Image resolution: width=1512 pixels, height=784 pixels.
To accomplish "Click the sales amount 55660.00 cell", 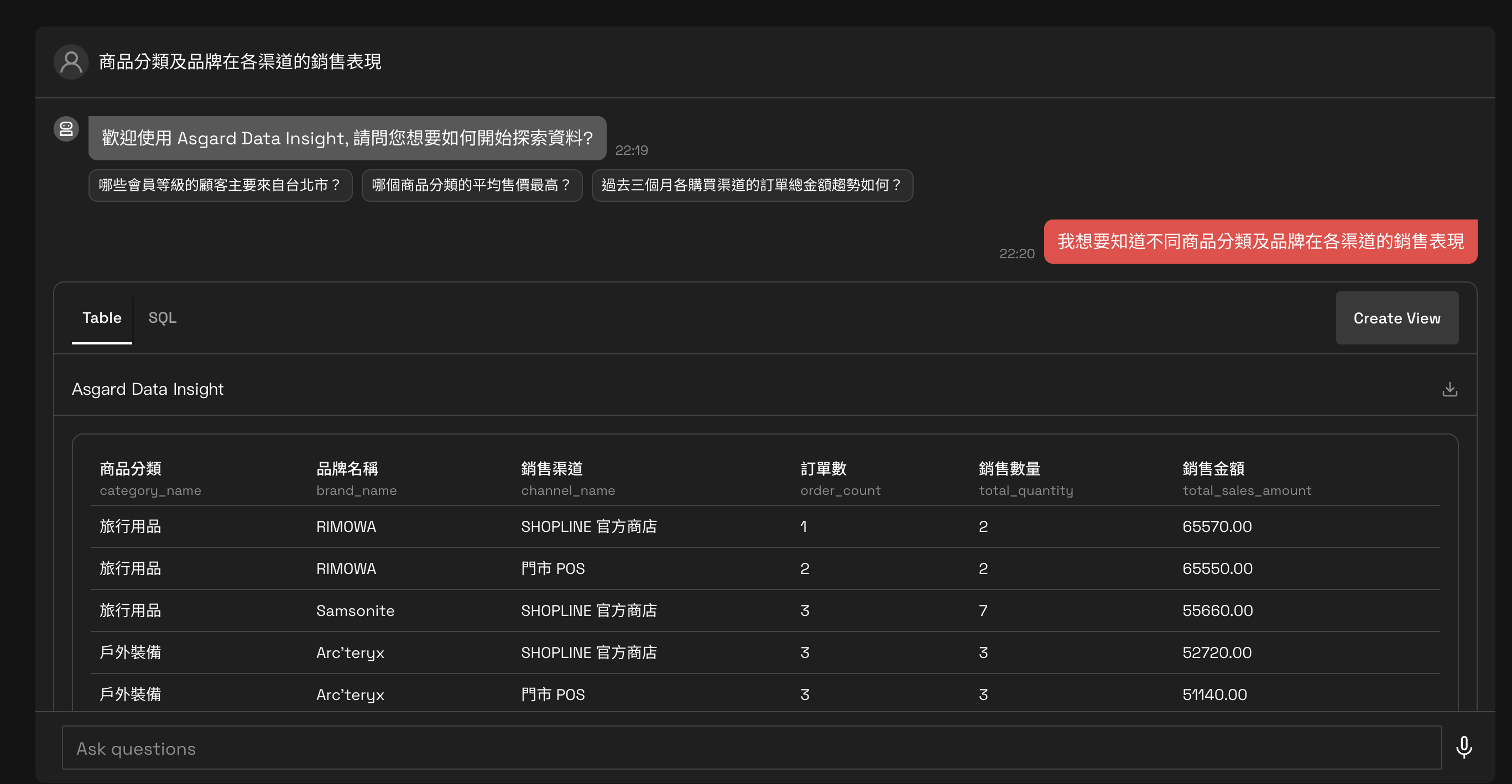I will tap(1217, 611).
